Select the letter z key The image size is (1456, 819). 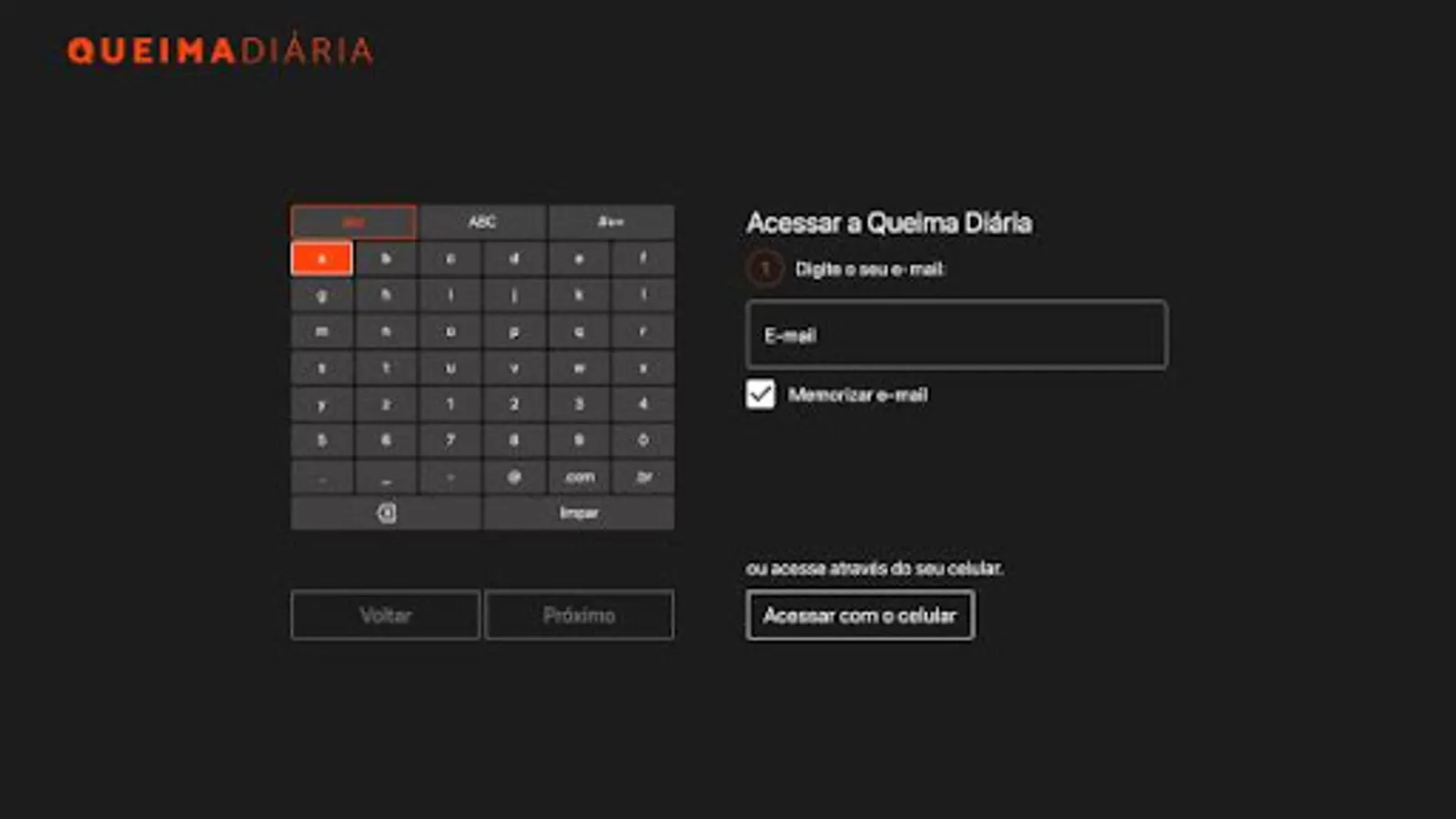[x=386, y=404]
